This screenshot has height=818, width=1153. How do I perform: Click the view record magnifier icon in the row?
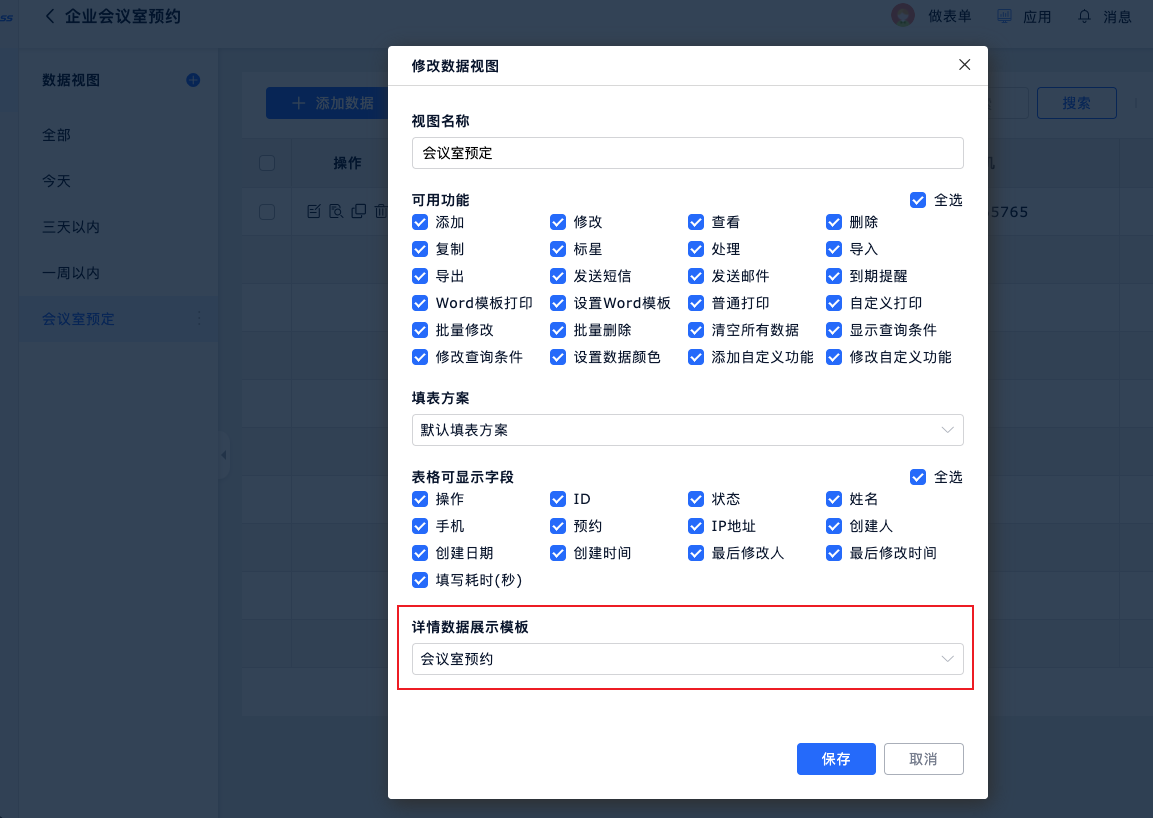335,211
